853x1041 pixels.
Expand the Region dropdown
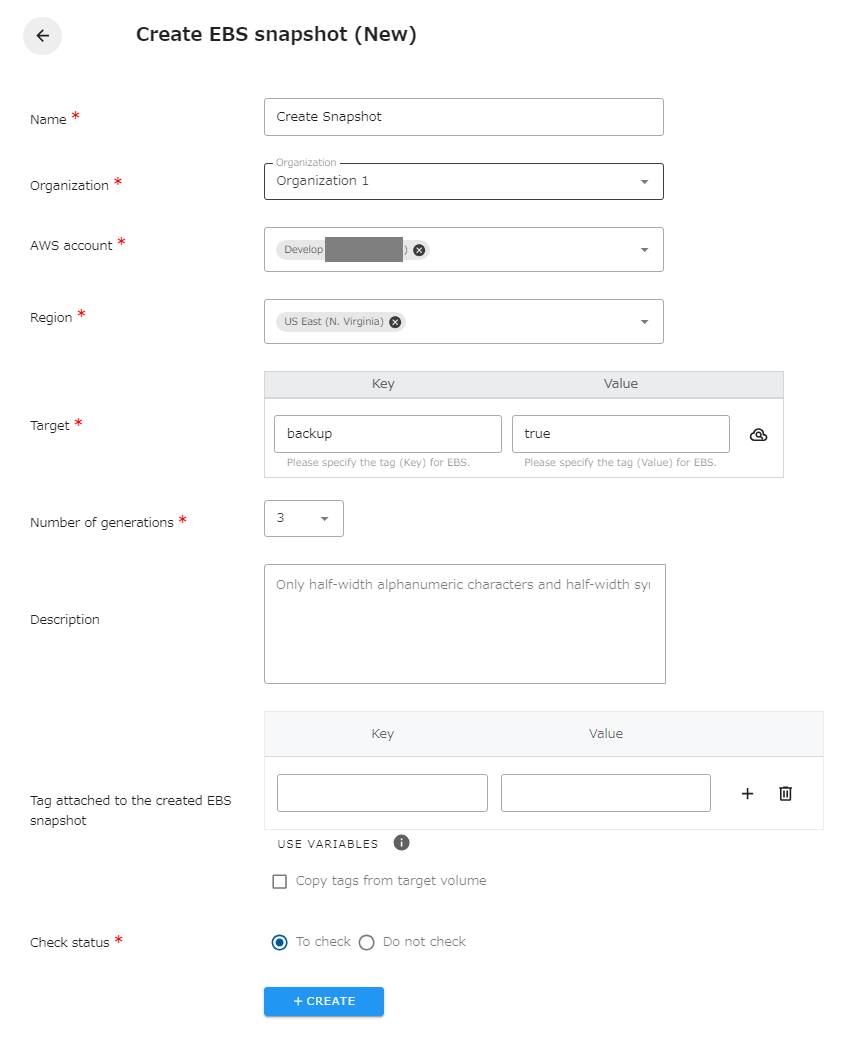pyautogui.click(x=645, y=321)
